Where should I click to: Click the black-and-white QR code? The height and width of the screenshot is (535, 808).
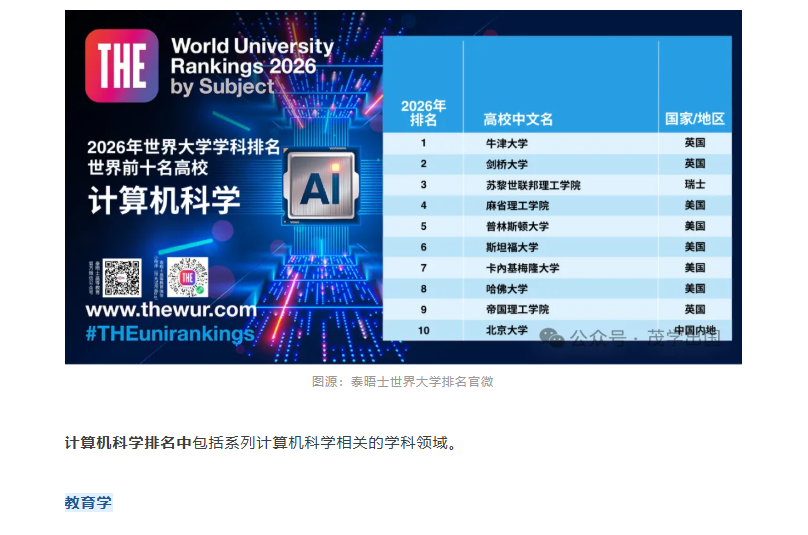122,277
